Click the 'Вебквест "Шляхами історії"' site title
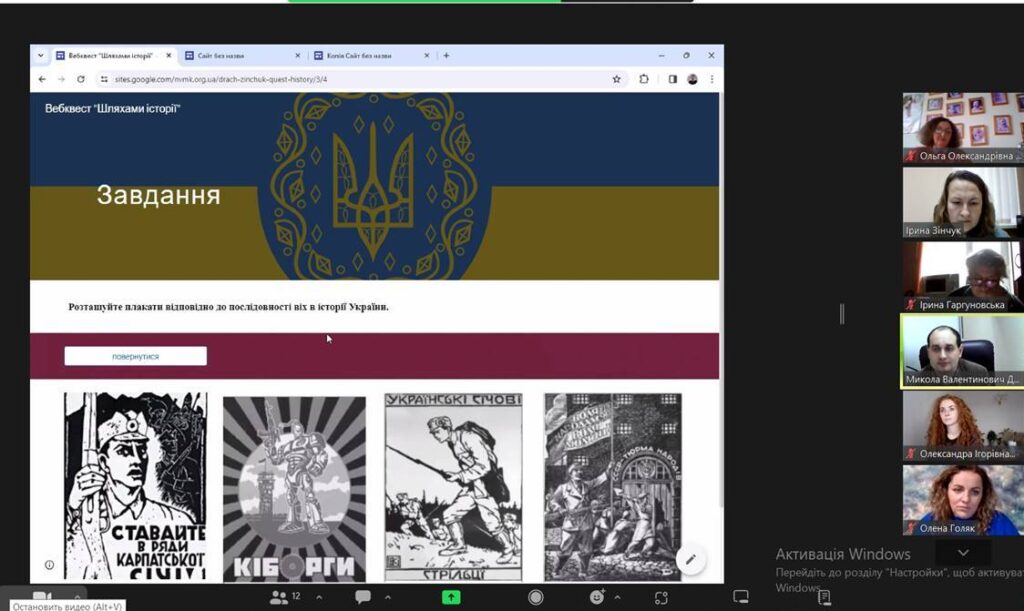The height and width of the screenshot is (611, 1024). (113, 108)
